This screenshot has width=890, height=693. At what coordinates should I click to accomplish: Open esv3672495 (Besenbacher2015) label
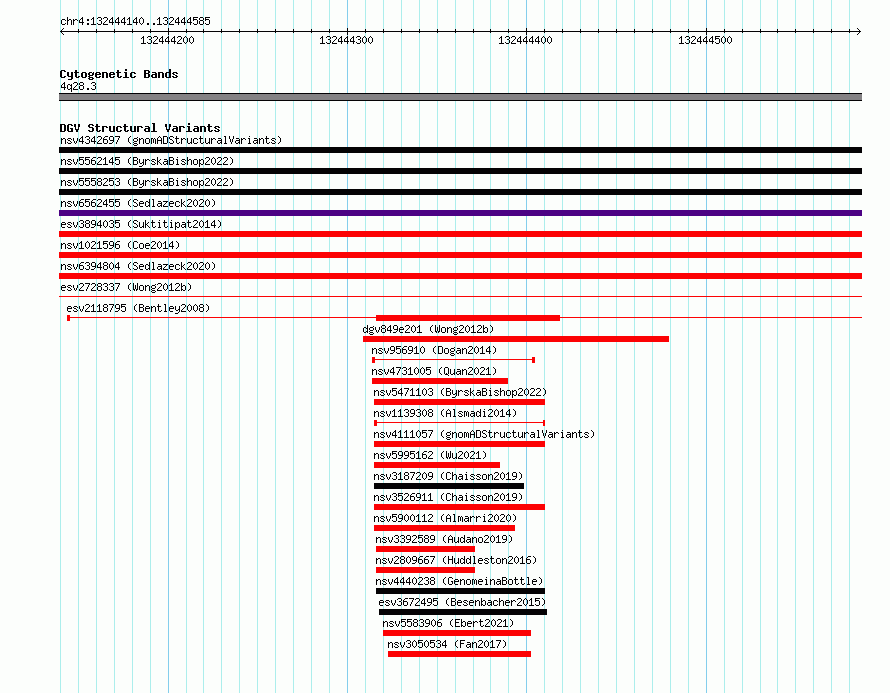[462, 602]
